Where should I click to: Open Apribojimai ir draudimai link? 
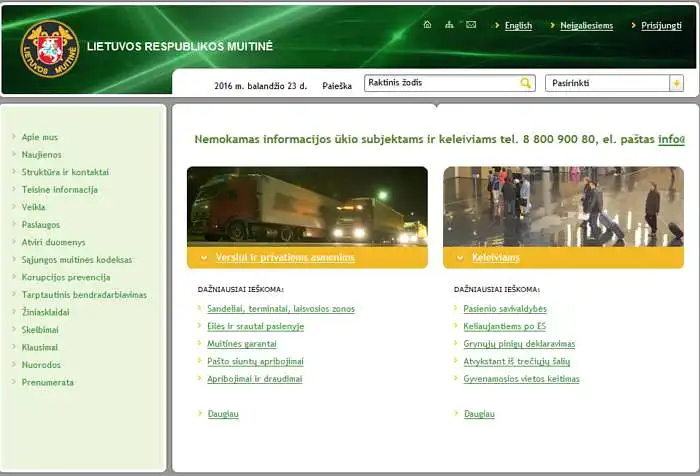[x=254, y=379]
